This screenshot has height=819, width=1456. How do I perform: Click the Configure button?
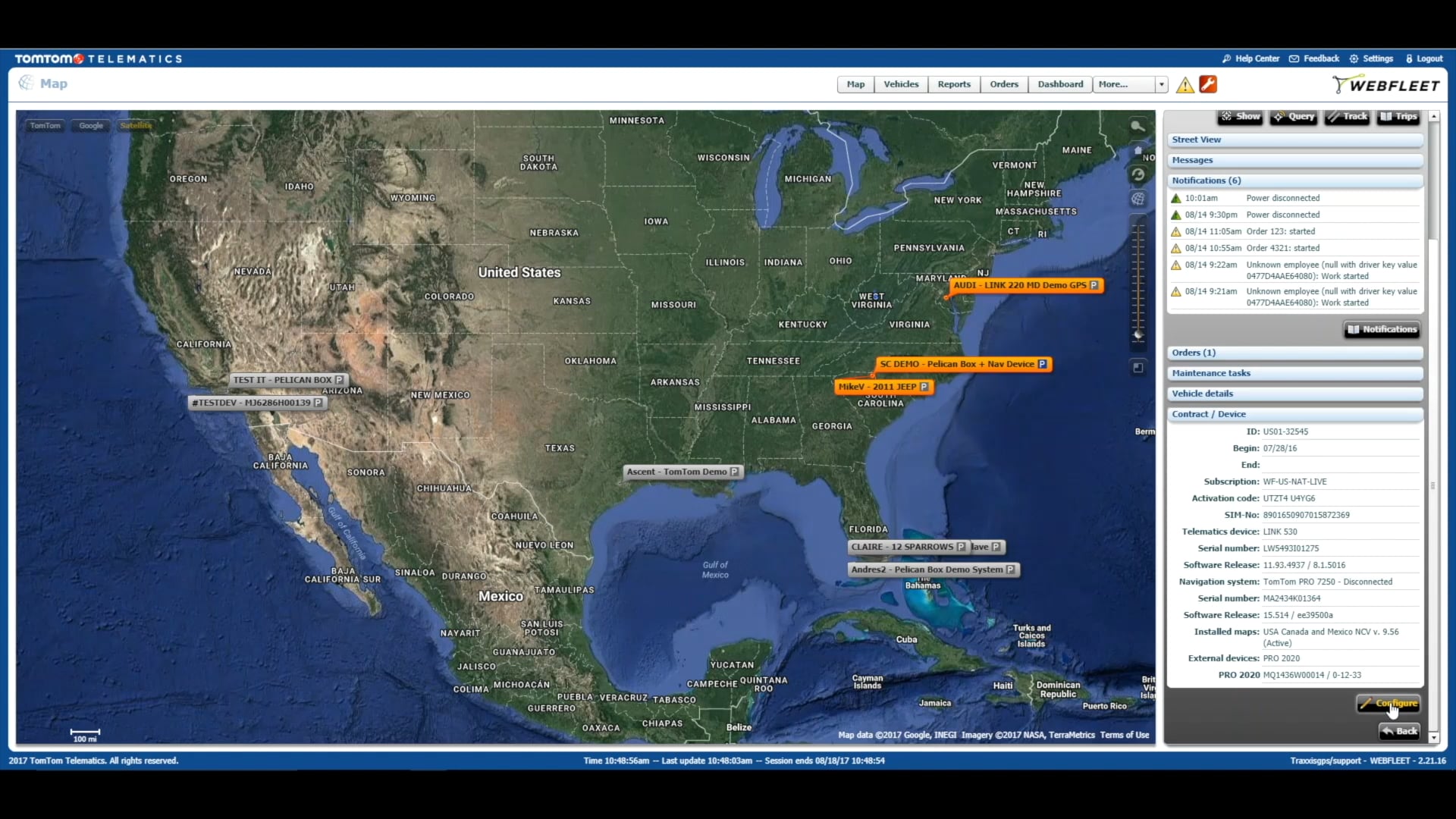click(x=1388, y=704)
